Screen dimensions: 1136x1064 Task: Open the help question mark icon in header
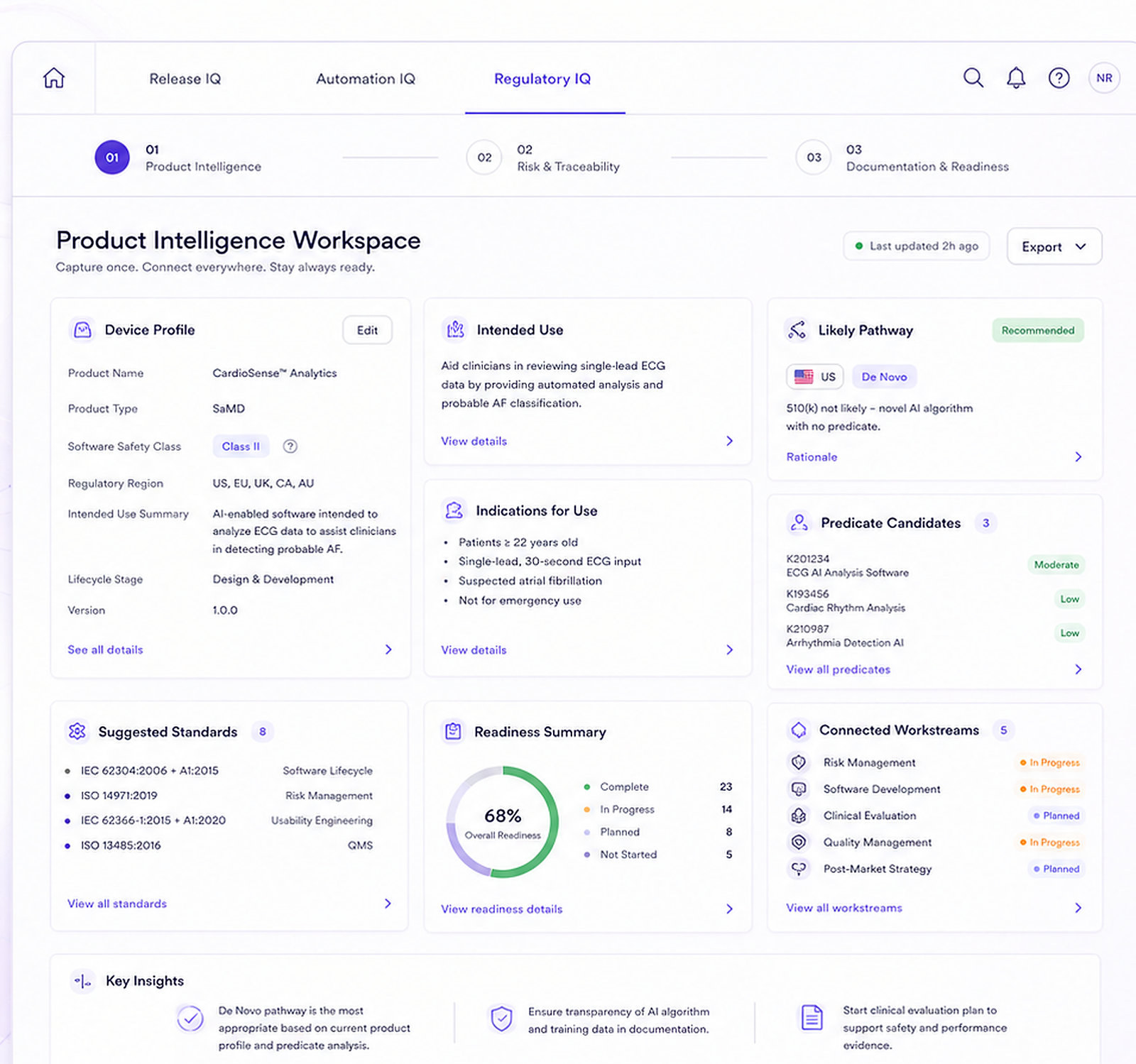(x=1059, y=78)
